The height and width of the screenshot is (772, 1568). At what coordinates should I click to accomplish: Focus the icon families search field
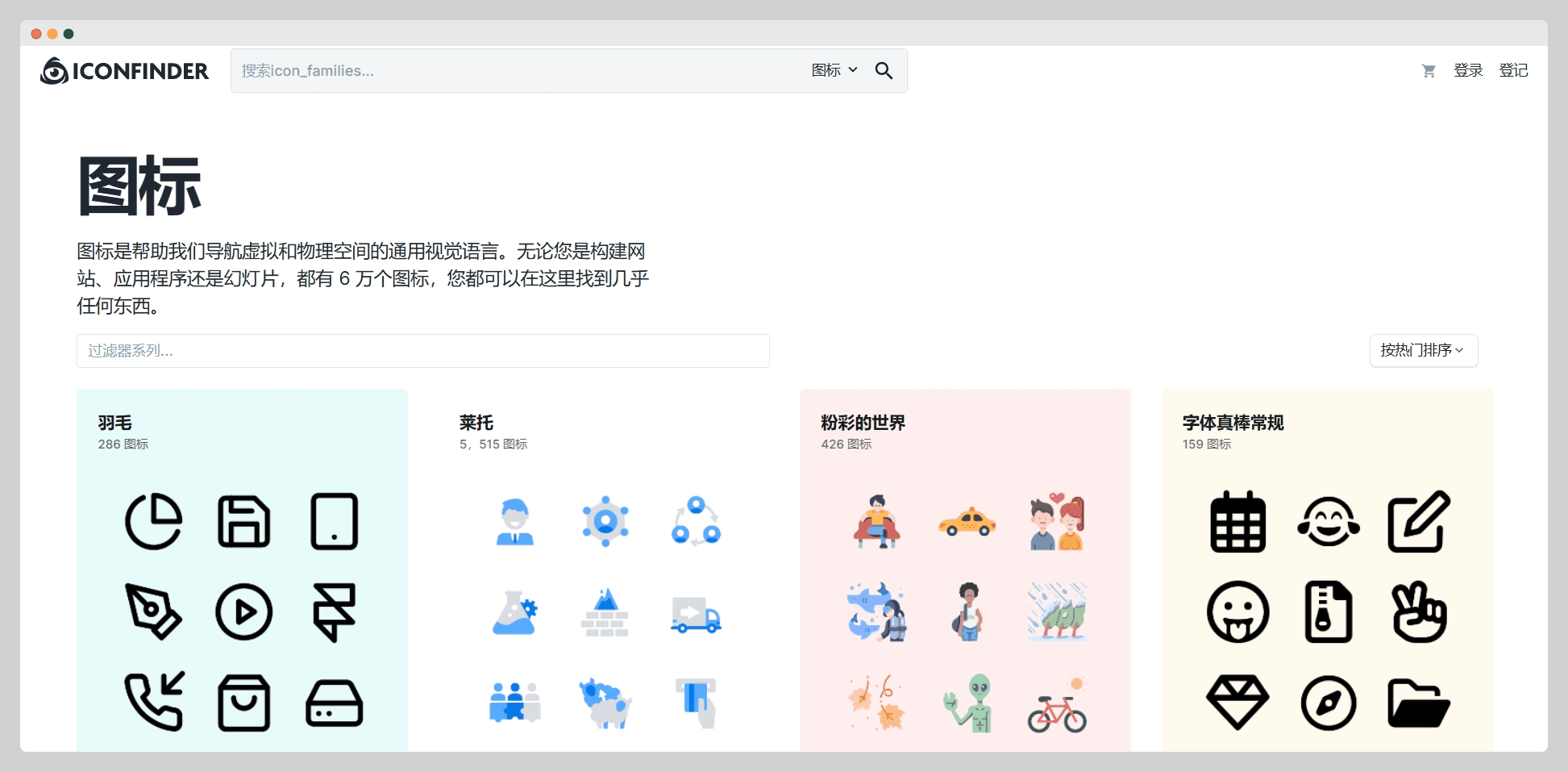click(516, 71)
